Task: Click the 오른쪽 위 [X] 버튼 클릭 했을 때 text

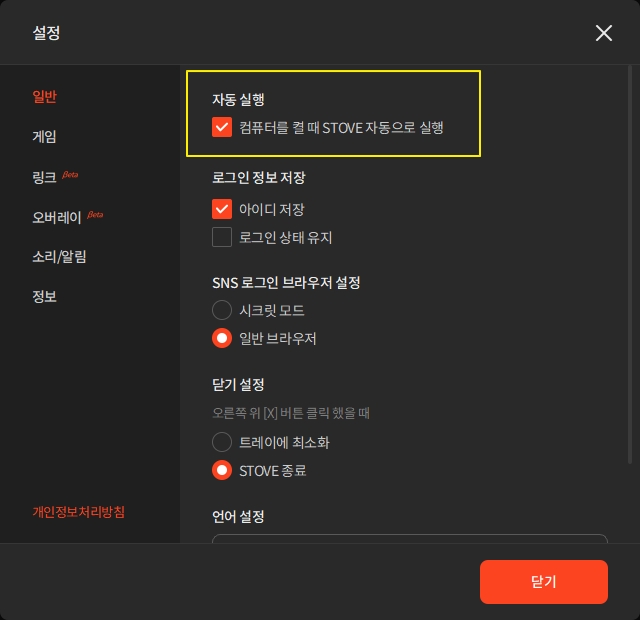Action: tap(291, 413)
